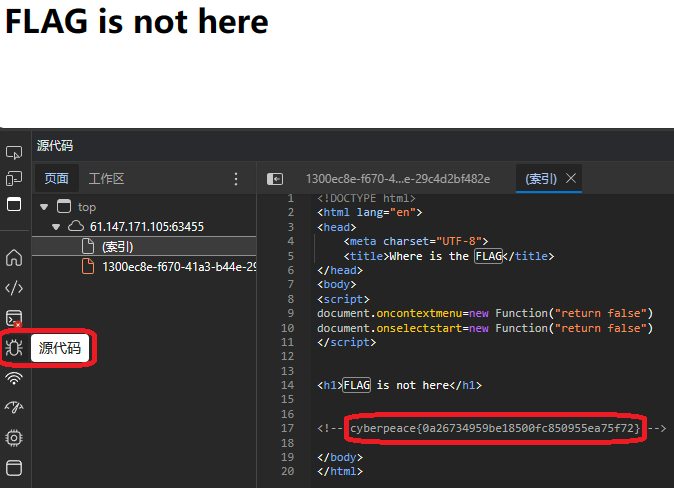This screenshot has height=488, width=674.
Task: Open the 1300ec8e-f670-4...e-29c4d2bf482e editor tab
Action: (398, 178)
